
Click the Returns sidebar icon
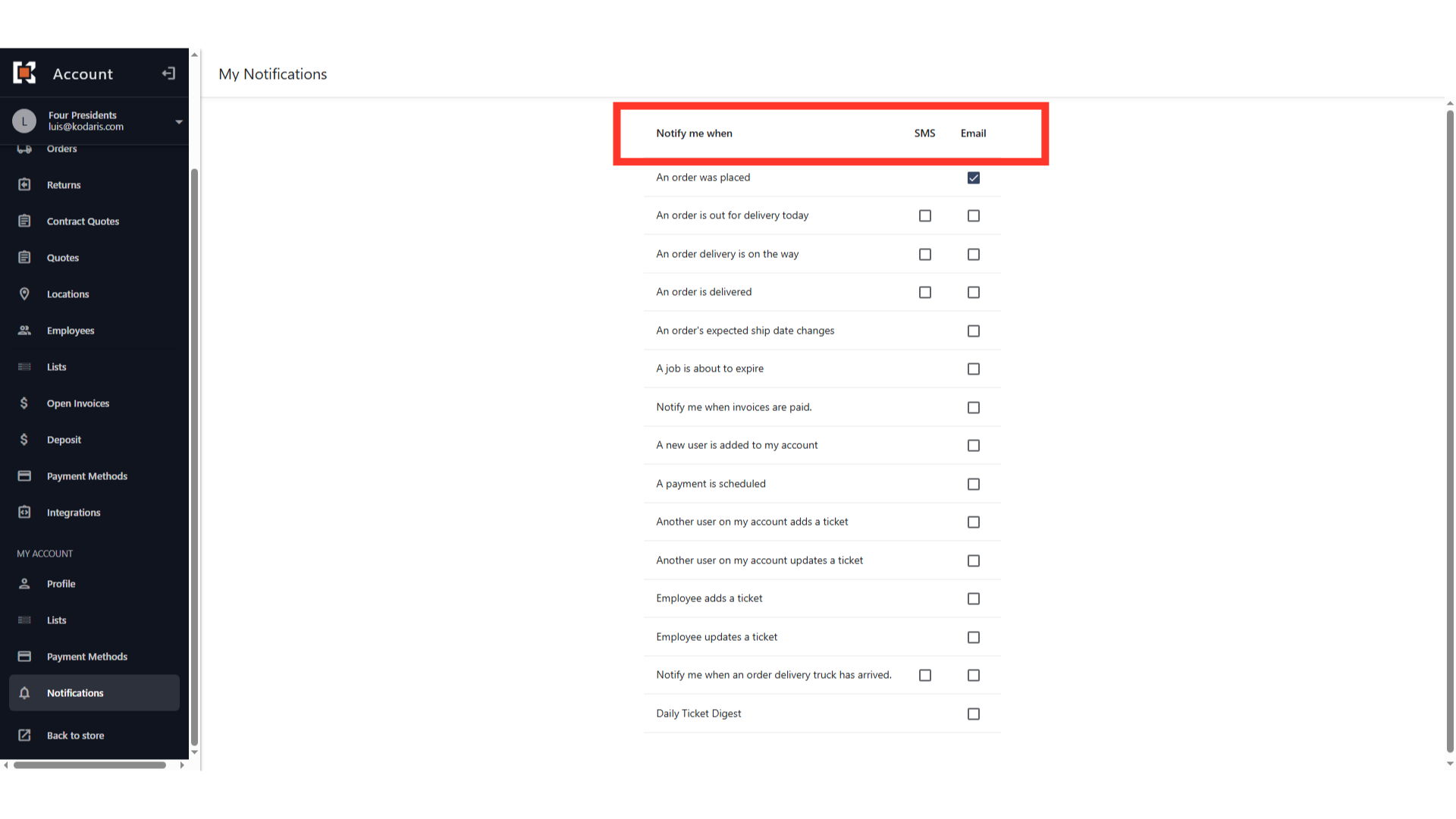[x=24, y=185]
